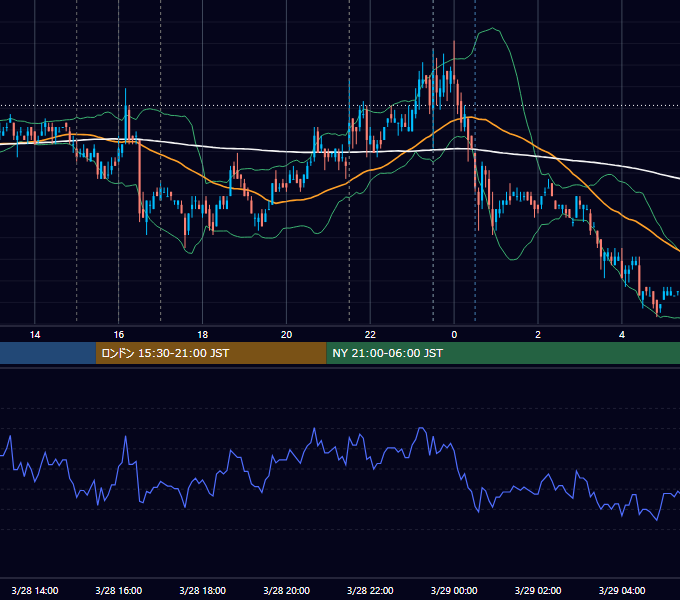680x600 pixels.
Task: Click the 3/28 16:00 date label
Action: click(x=118, y=590)
